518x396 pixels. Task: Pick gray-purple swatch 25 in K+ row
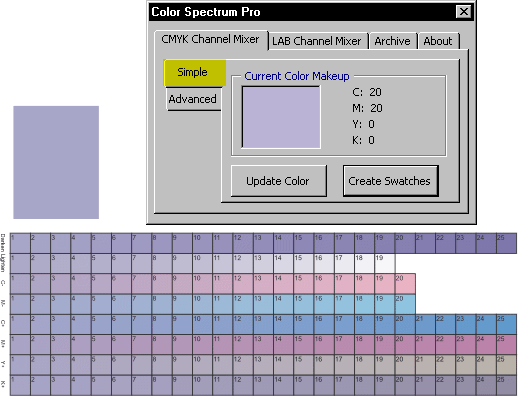[507, 385]
